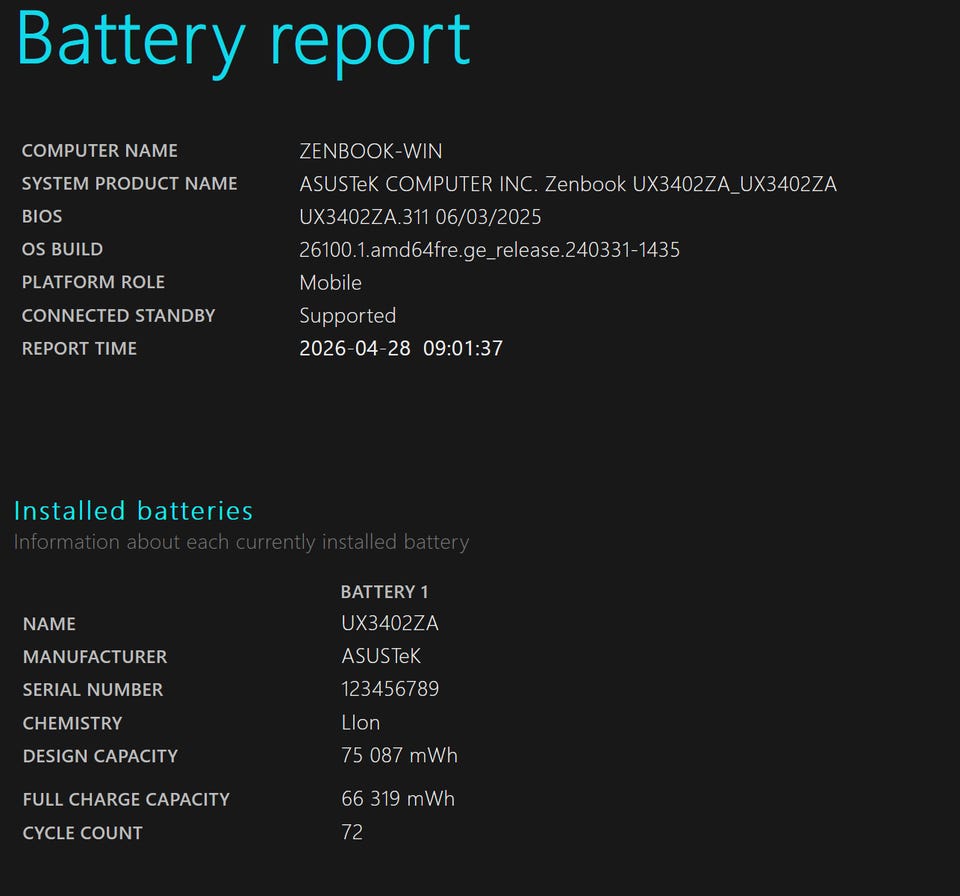The image size is (960, 896).
Task: Click the chemistry value 'LIon'
Action: tap(361, 723)
